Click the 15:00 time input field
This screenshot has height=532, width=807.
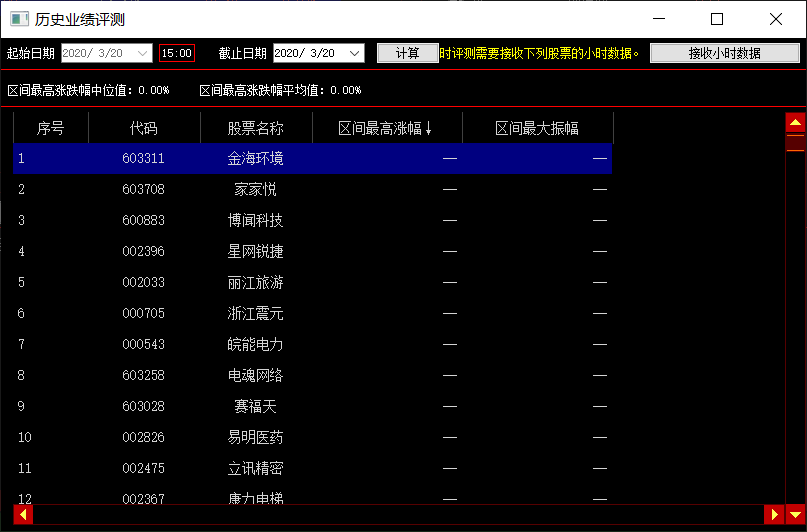(x=176, y=53)
